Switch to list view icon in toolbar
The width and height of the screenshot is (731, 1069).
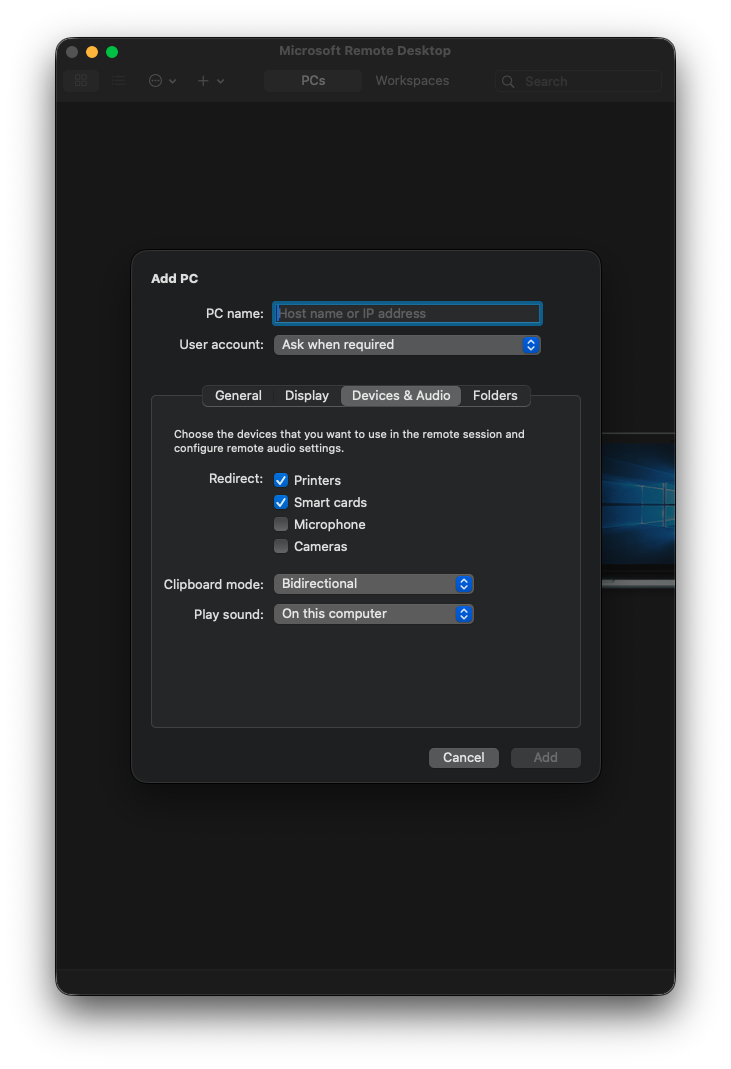(x=118, y=80)
